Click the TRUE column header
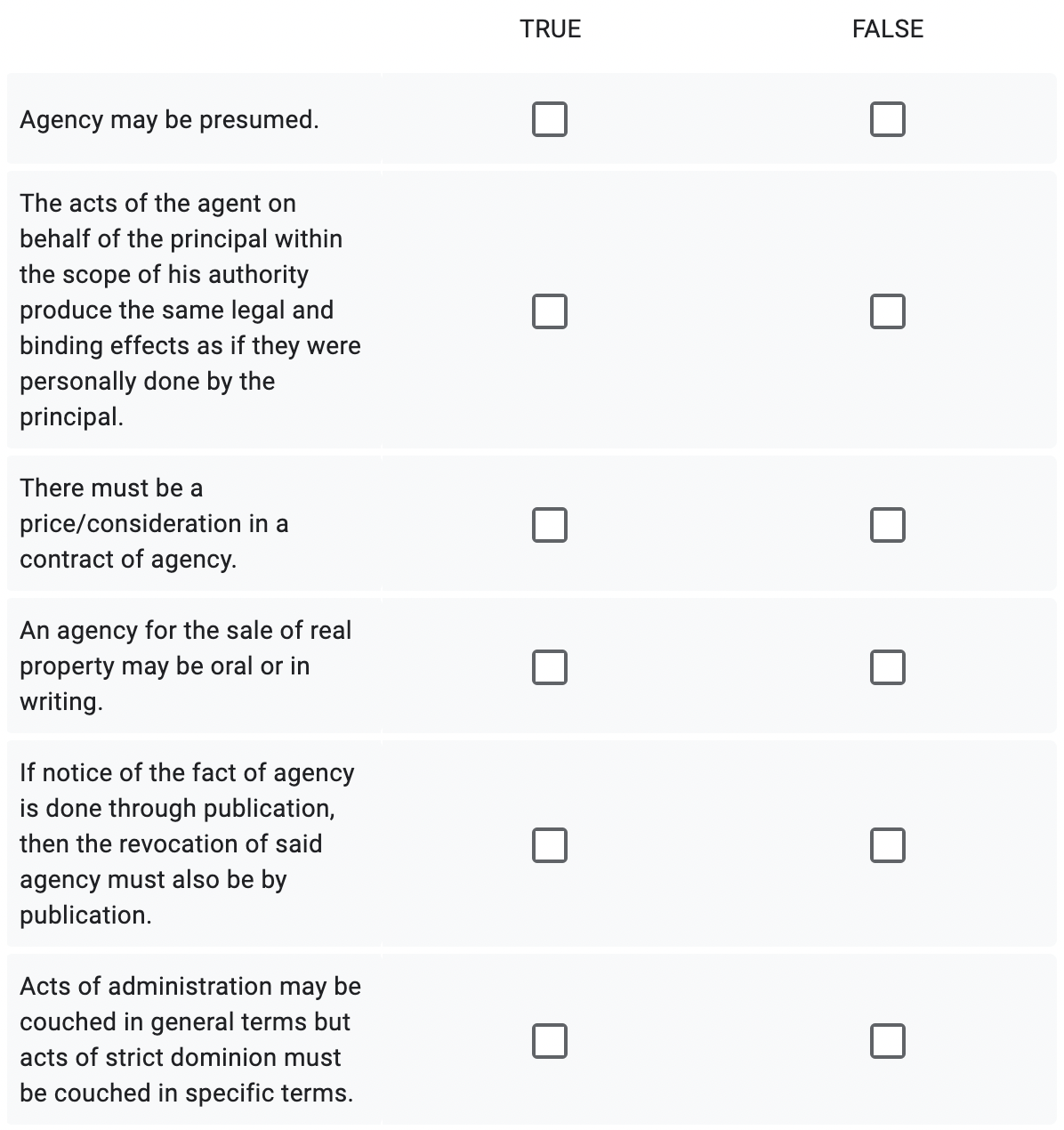The image size is (1064, 1130). point(550,29)
